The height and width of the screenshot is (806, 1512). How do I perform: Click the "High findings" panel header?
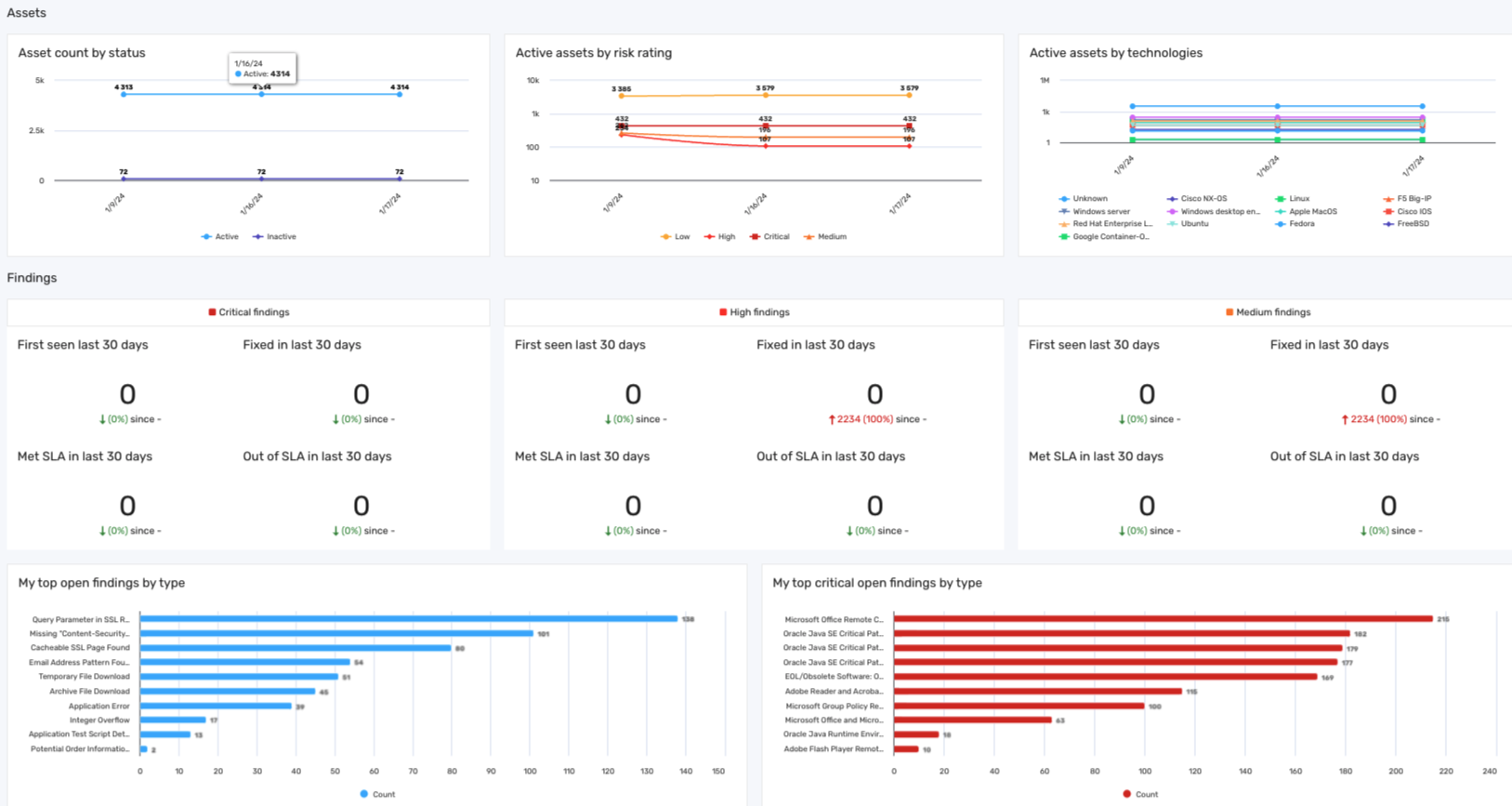click(755, 312)
